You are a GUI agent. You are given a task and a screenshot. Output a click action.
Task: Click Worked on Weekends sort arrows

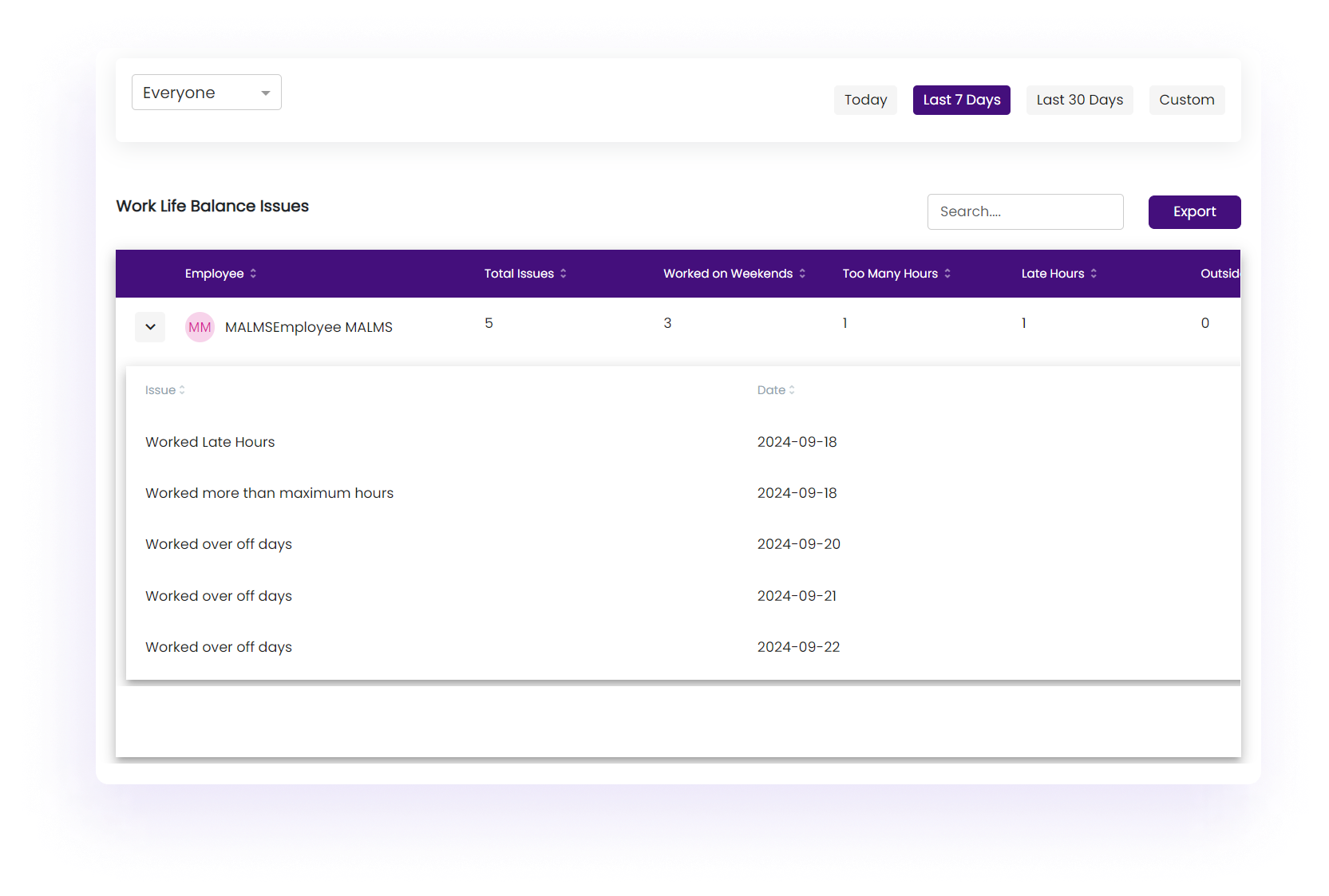tap(802, 274)
